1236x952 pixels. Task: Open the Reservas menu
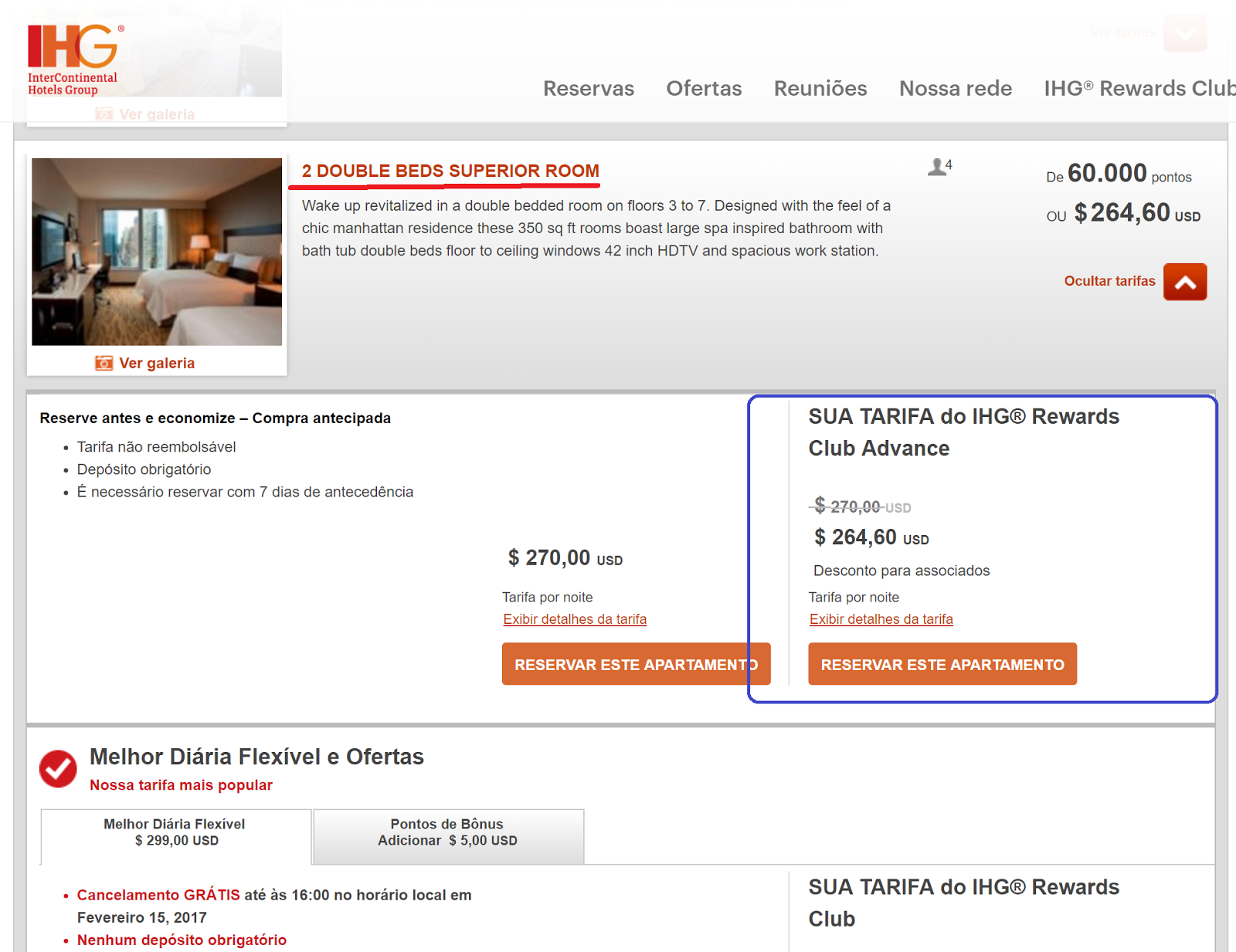pyautogui.click(x=589, y=89)
